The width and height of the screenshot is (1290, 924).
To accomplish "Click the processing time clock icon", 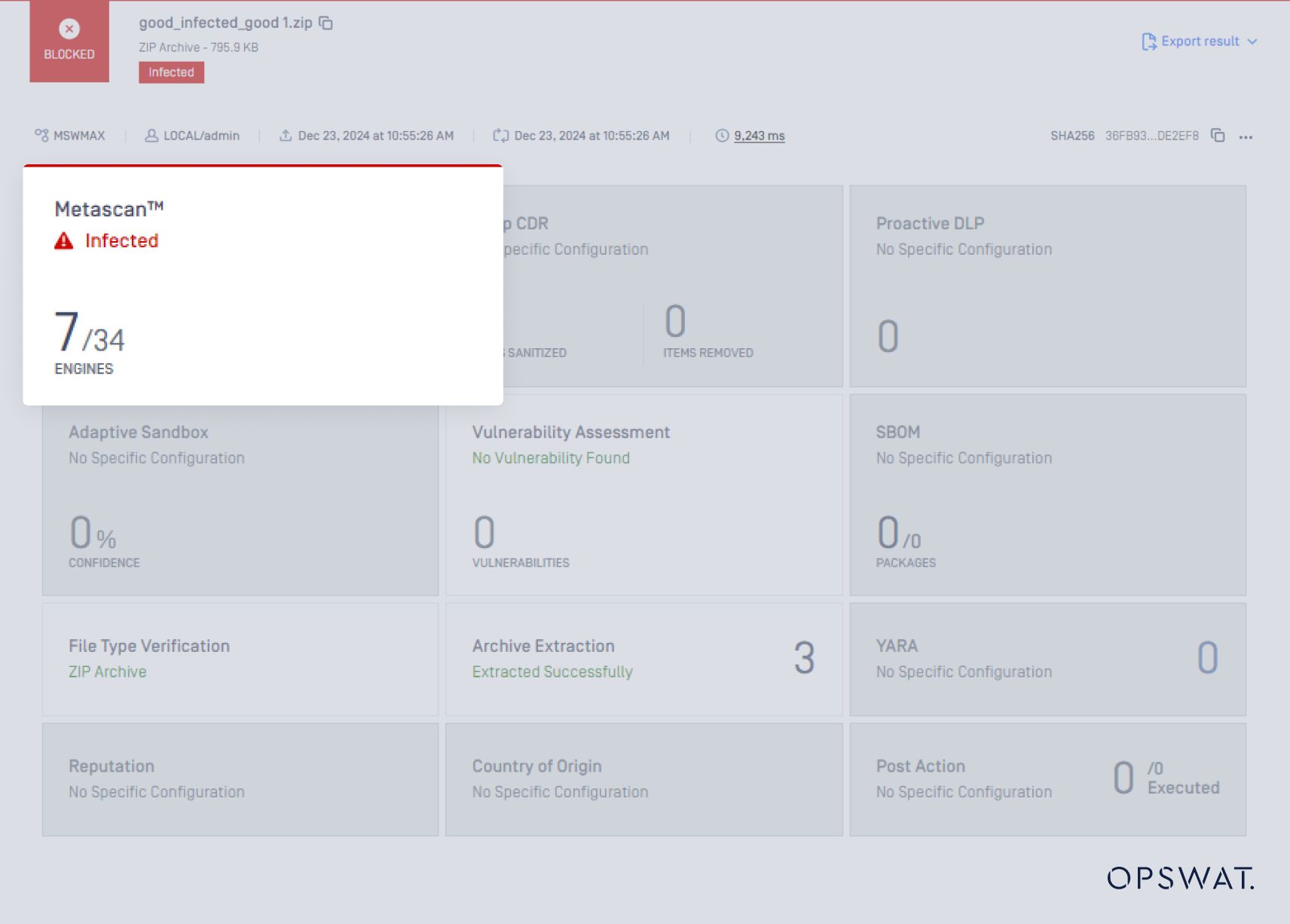I will click(720, 135).
